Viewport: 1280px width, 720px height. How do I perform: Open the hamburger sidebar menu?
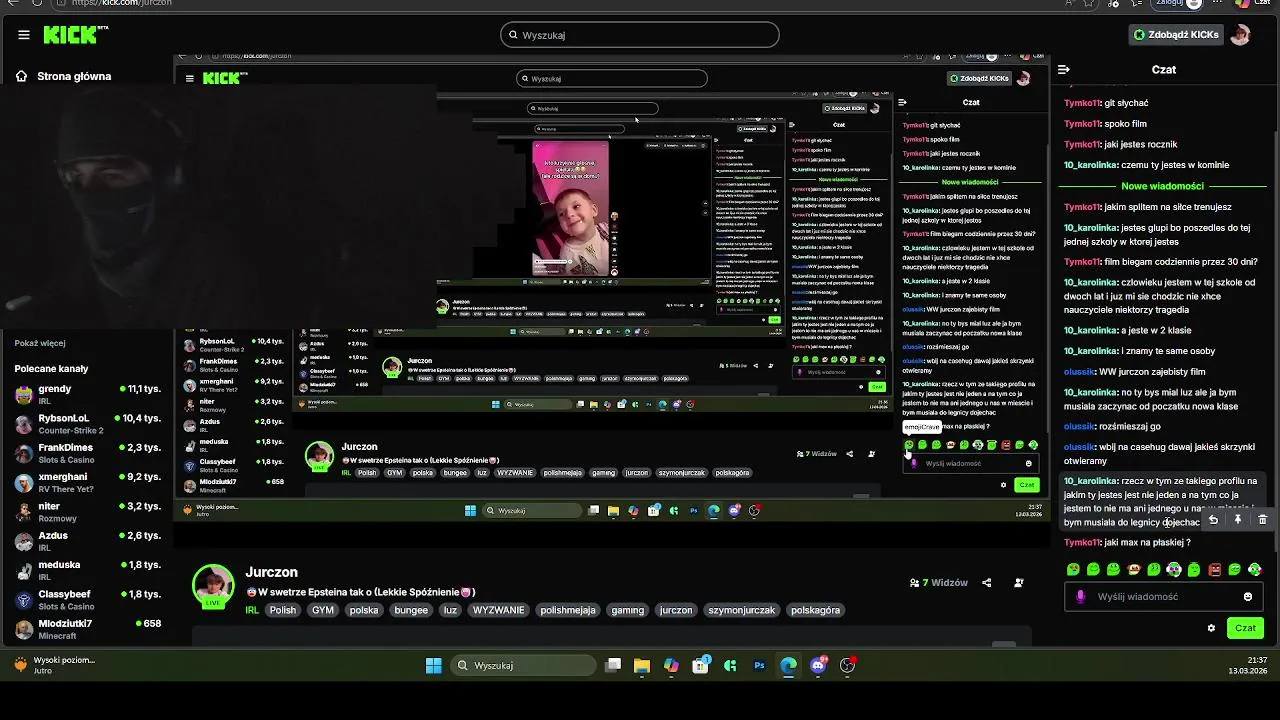point(24,35)
